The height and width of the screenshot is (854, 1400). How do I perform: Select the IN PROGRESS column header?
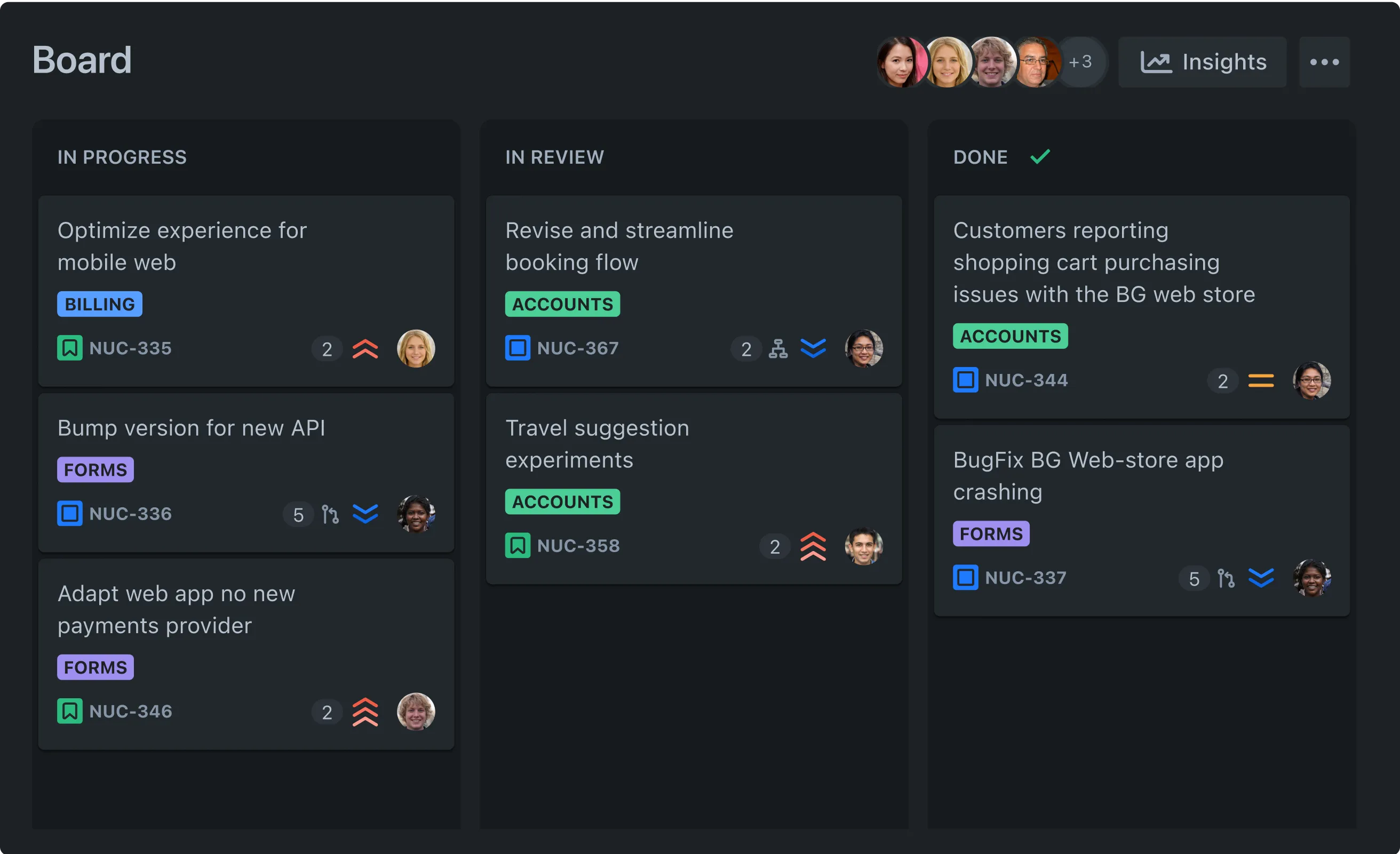123,157
